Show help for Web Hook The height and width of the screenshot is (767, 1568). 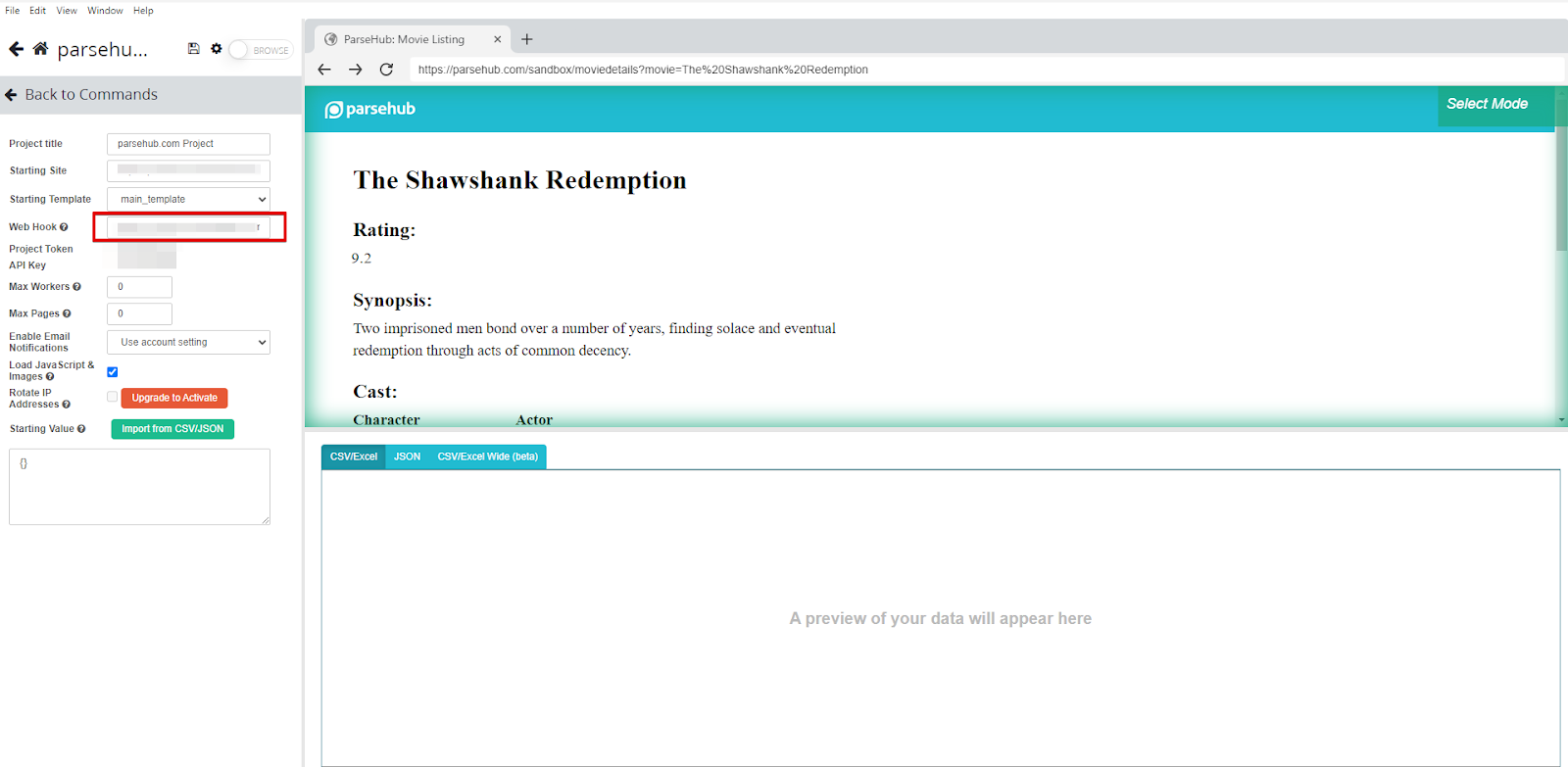pyautogui.click(x=64, y=227)
